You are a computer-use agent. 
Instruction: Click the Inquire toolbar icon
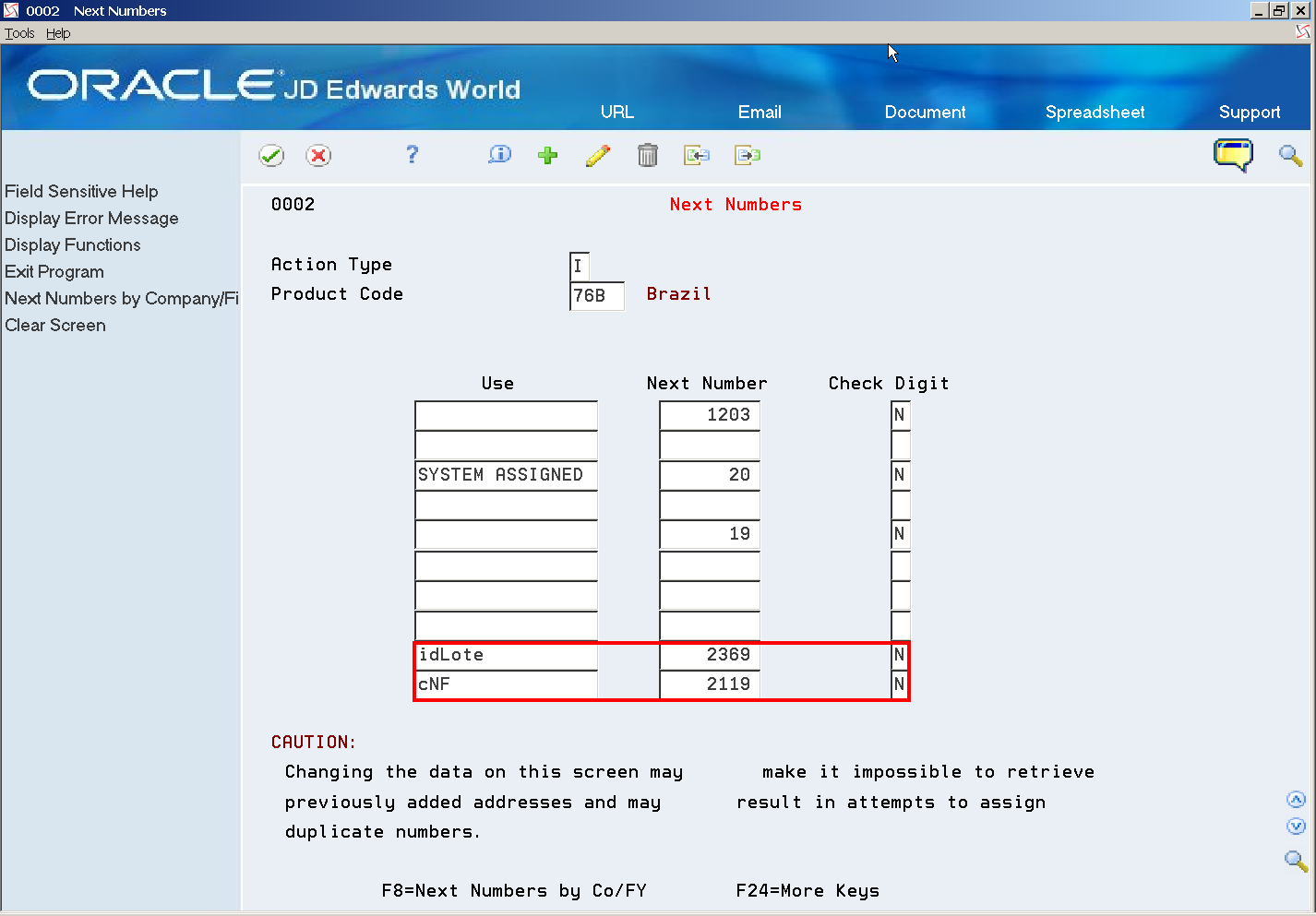point(499,155)
